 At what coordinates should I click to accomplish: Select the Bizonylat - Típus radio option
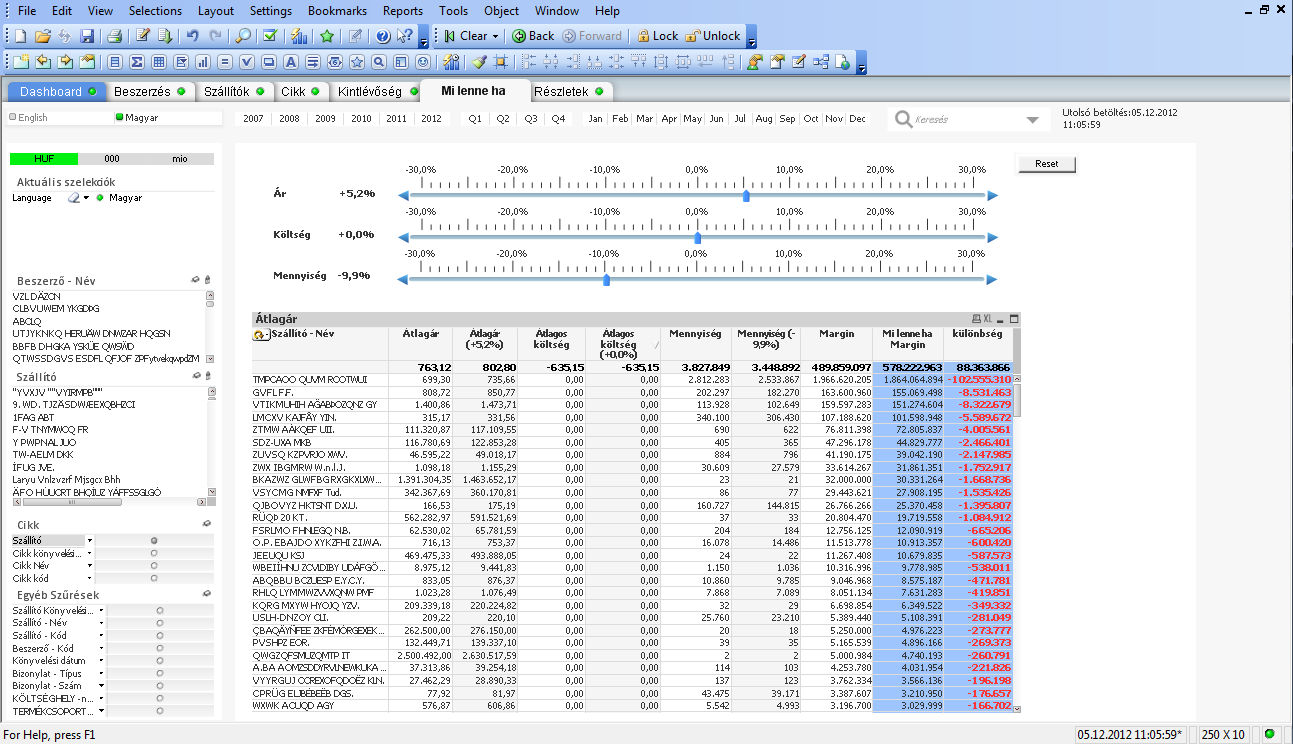point(159,673)
